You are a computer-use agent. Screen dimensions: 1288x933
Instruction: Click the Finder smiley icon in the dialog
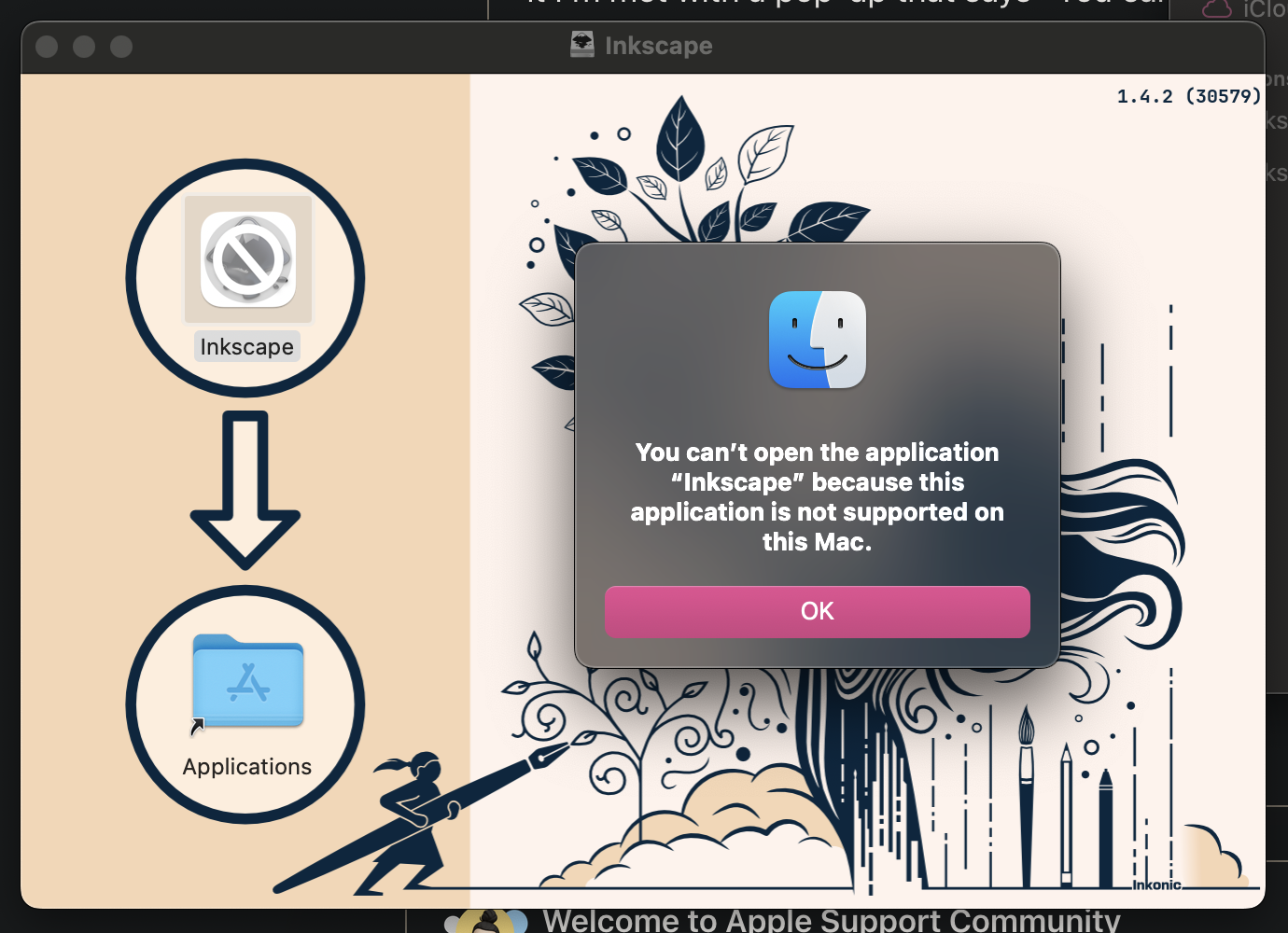818,340
